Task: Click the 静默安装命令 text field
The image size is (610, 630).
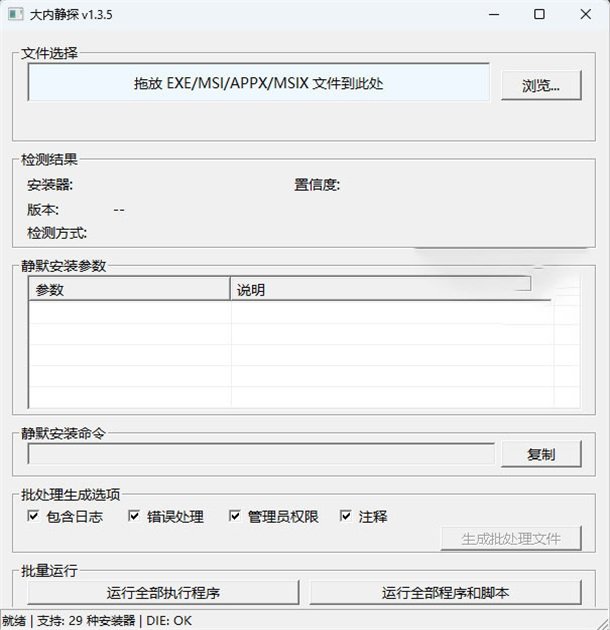Action: coord(261,454)
